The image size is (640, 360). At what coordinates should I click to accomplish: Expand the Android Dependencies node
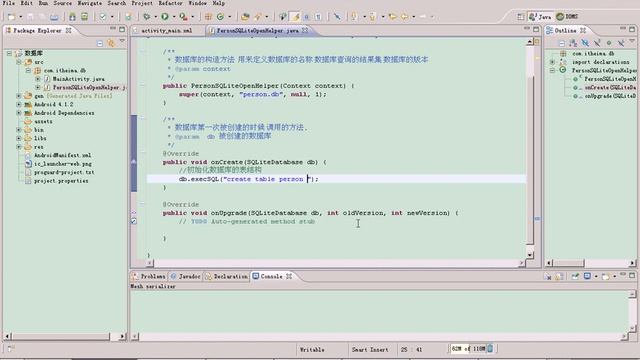(19, 113)
